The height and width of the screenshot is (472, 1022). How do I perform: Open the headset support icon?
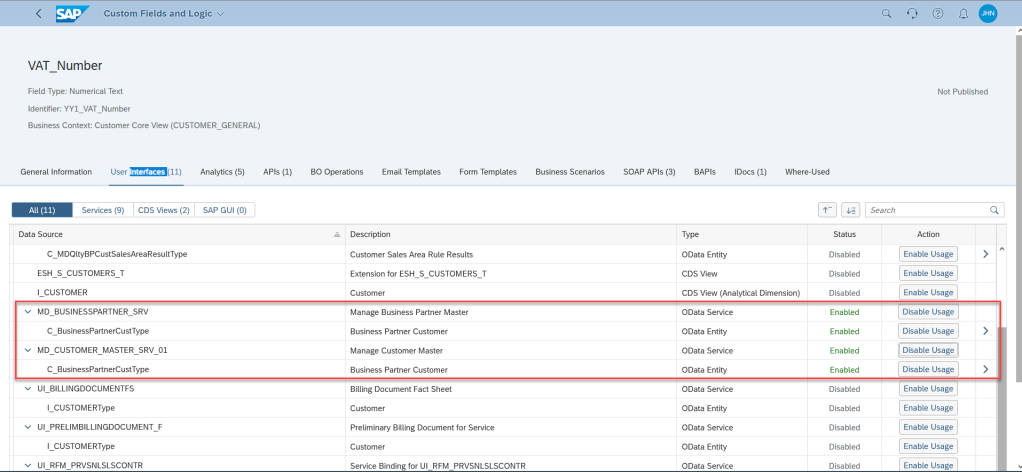912,14
